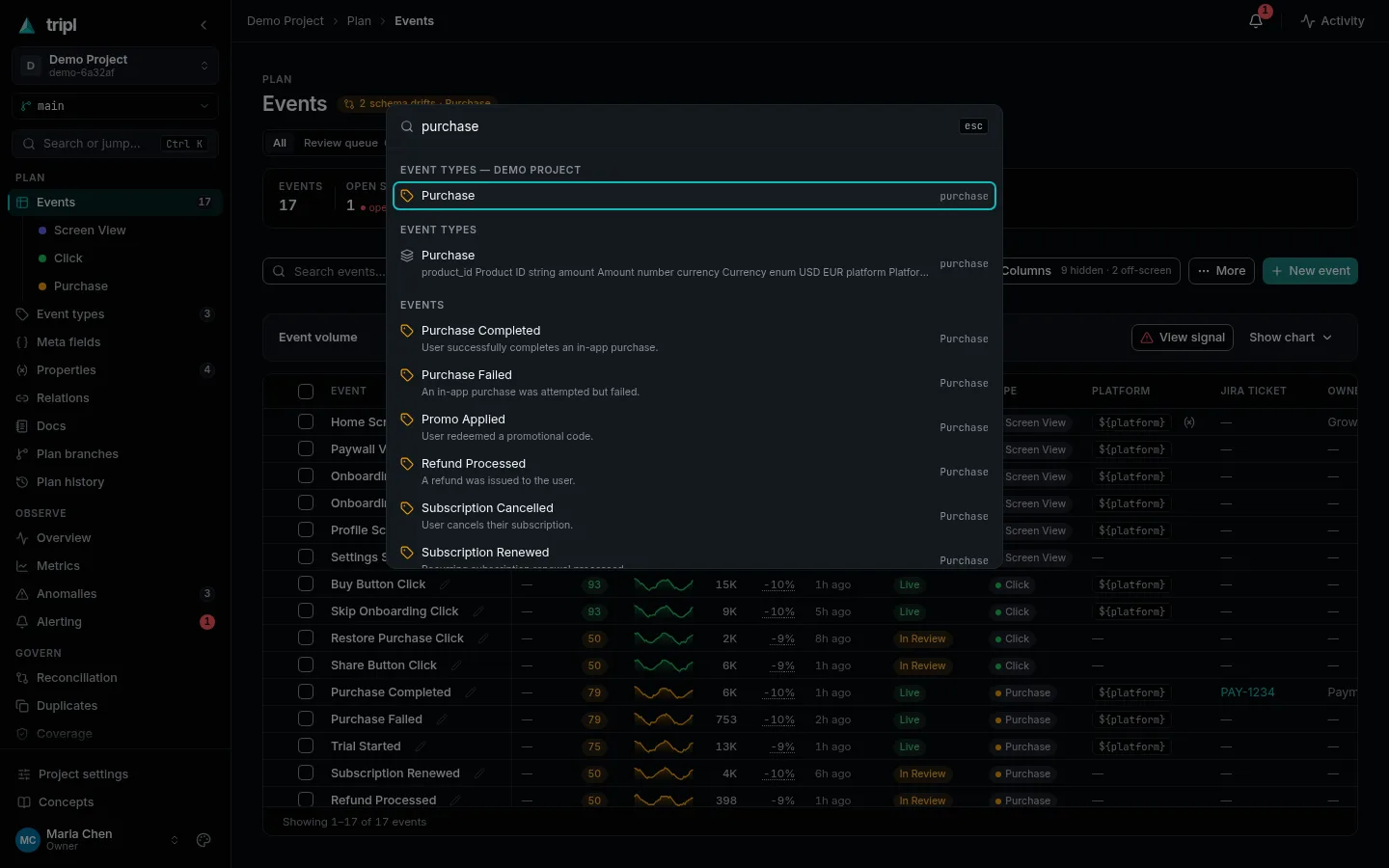This screenshot has height=868, width=1389.
Task: Expand the Show chart dropdown
Action: click(1291, 338)
